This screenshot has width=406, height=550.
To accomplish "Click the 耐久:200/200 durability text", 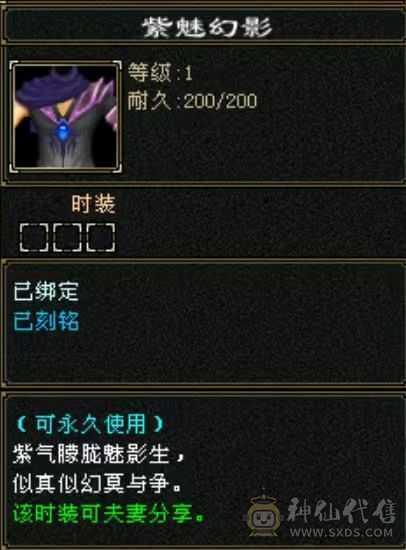I will [192, 101].
